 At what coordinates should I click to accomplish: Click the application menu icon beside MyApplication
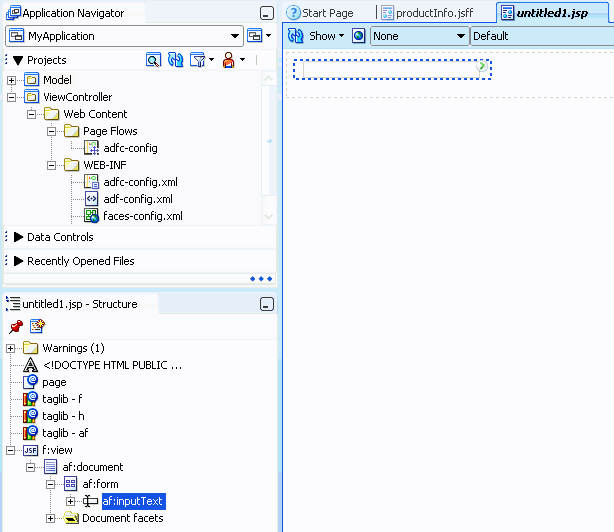255,36
